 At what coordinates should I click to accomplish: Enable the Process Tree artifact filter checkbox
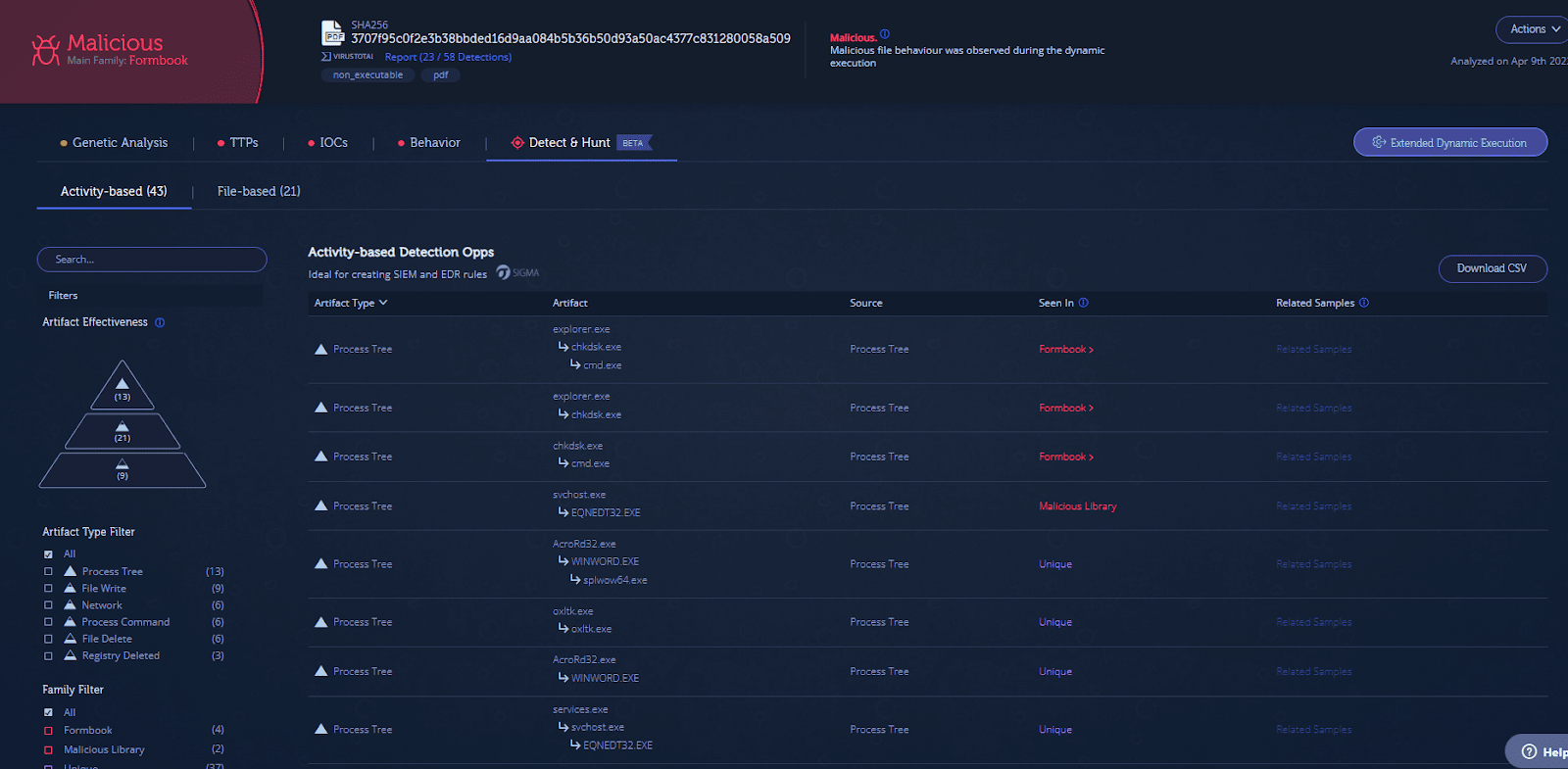click(x=48, y=571)
